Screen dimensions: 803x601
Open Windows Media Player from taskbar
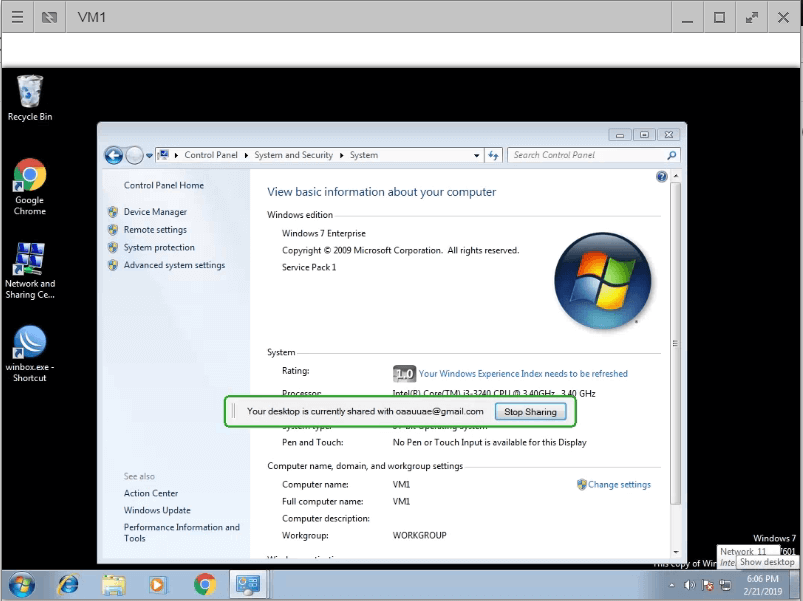point(158,585)
